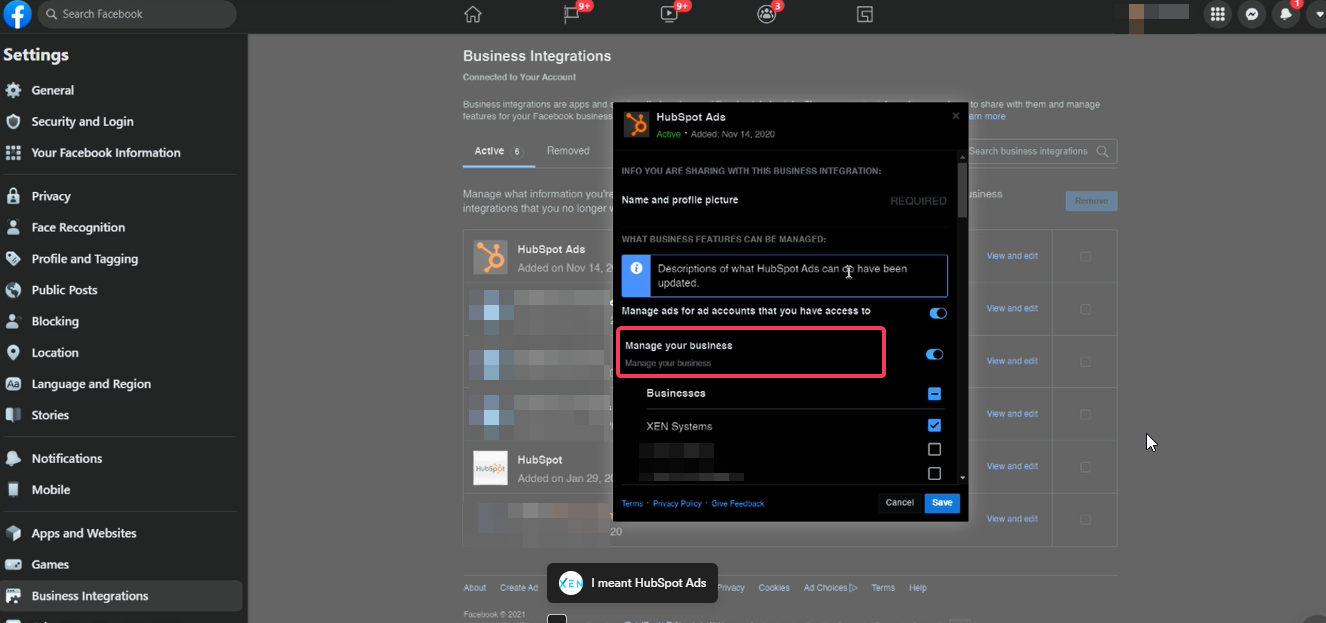Screen dimensions: 1326x623
Task: Click the XEN Systems business name
Action: point(679,426)
